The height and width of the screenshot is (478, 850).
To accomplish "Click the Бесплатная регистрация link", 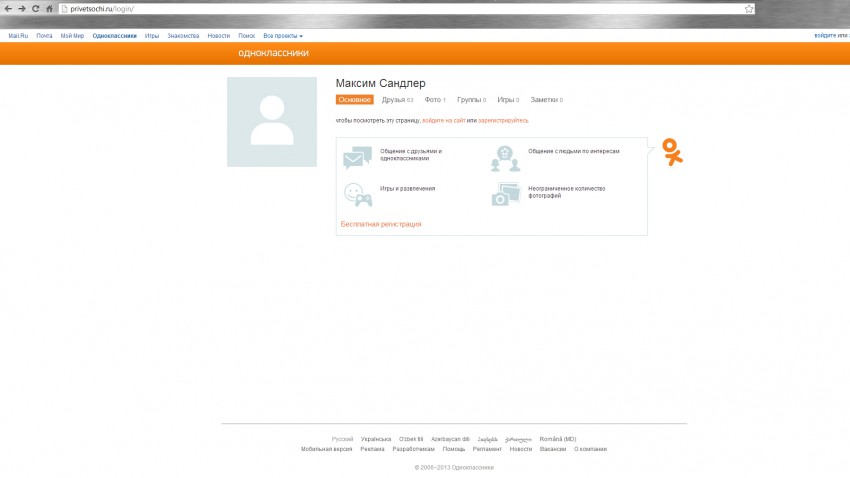I will [x=381, y=224].
